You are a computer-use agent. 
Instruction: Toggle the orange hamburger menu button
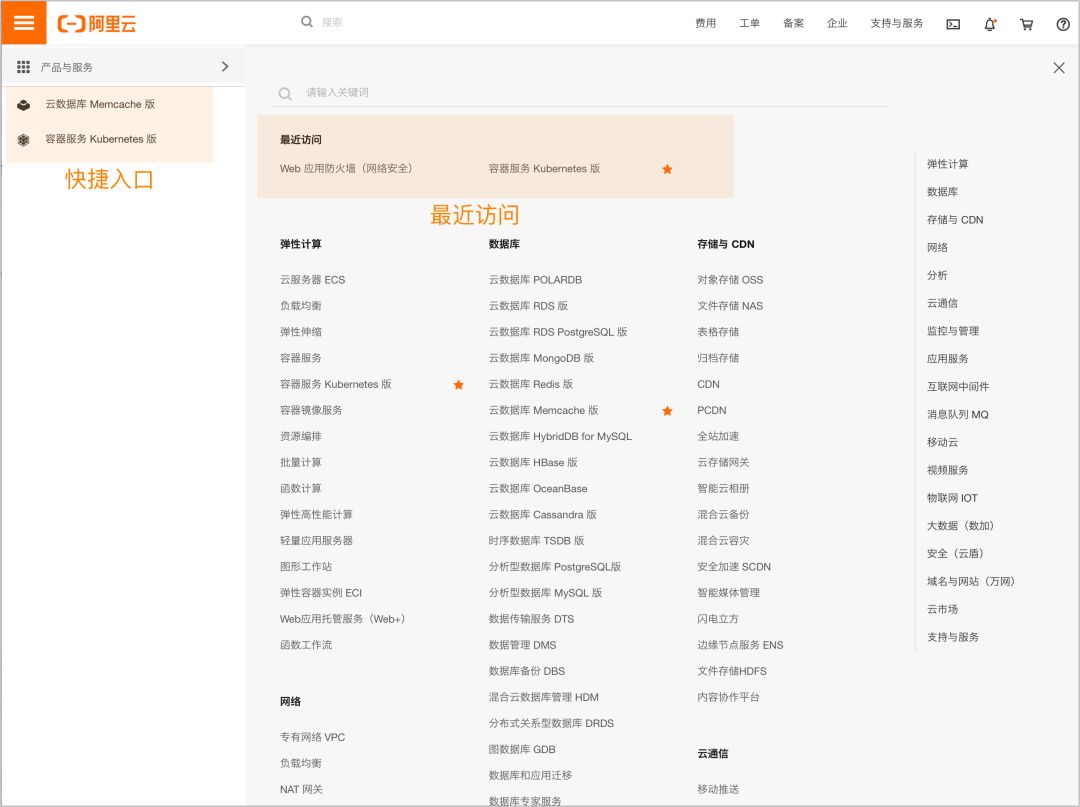pyautogui.click(x=23, y=23)
